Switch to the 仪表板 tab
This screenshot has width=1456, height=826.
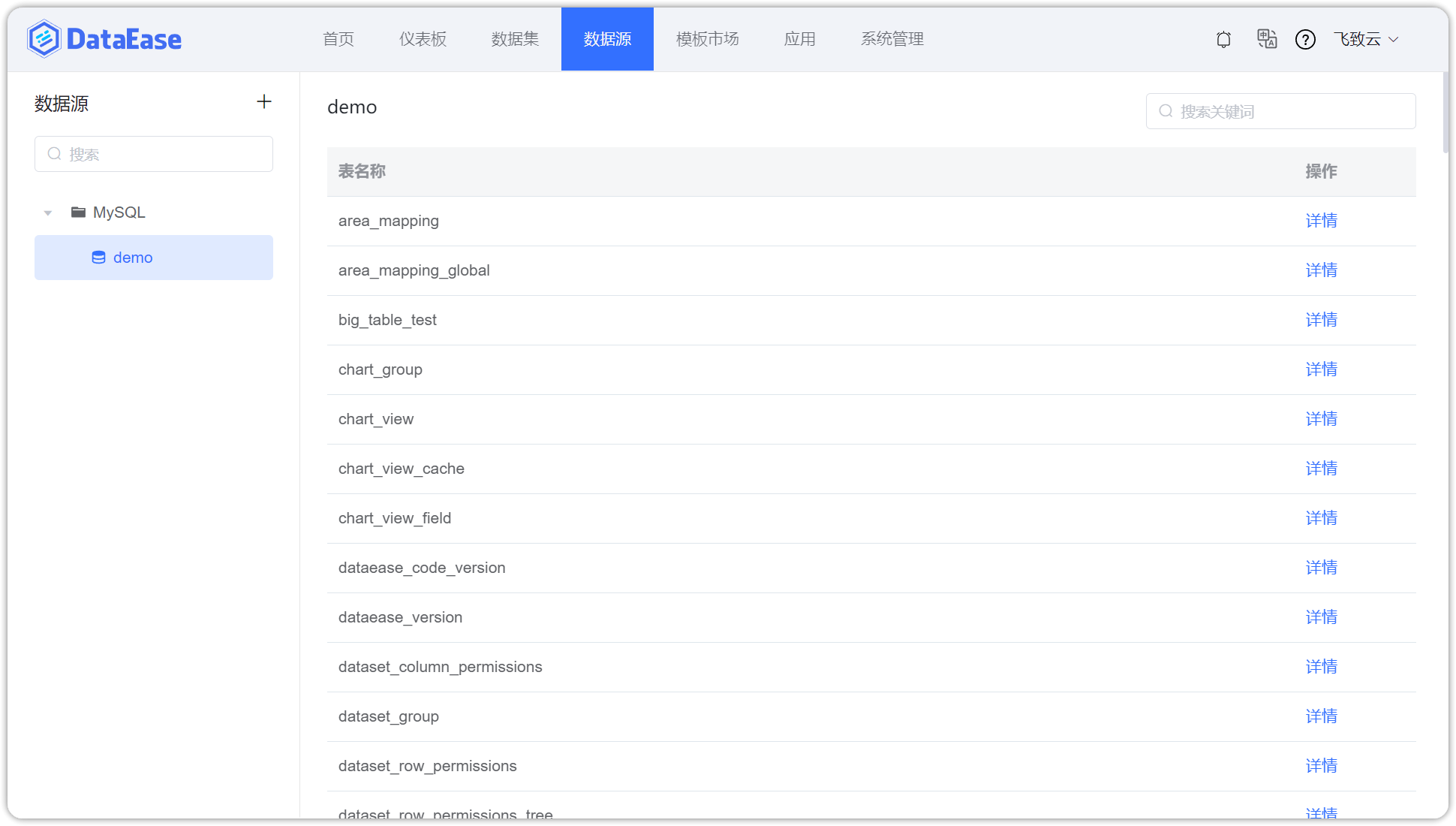click(x=423, y=38)
